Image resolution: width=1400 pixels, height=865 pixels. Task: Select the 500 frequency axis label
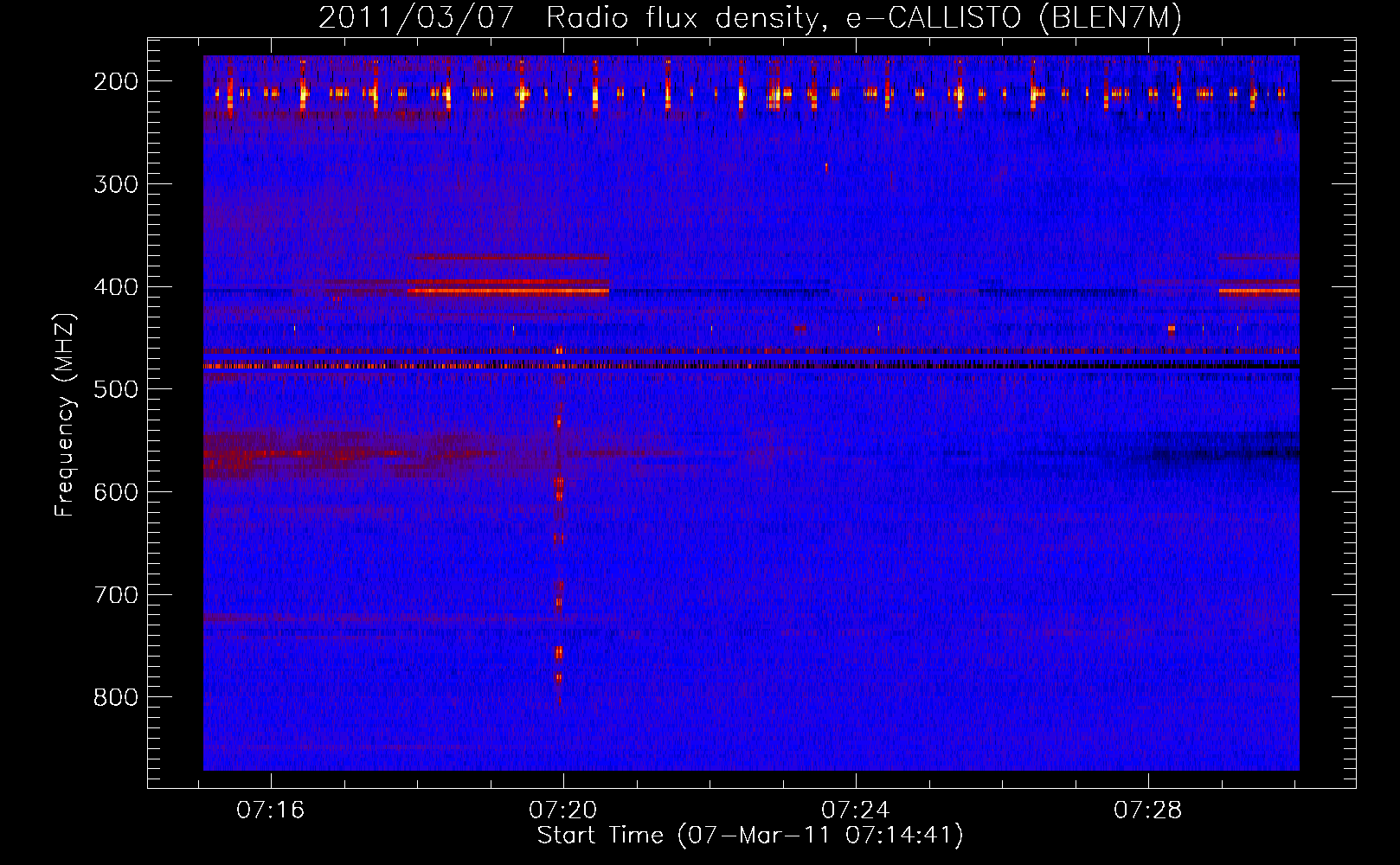tap(115, 389)
